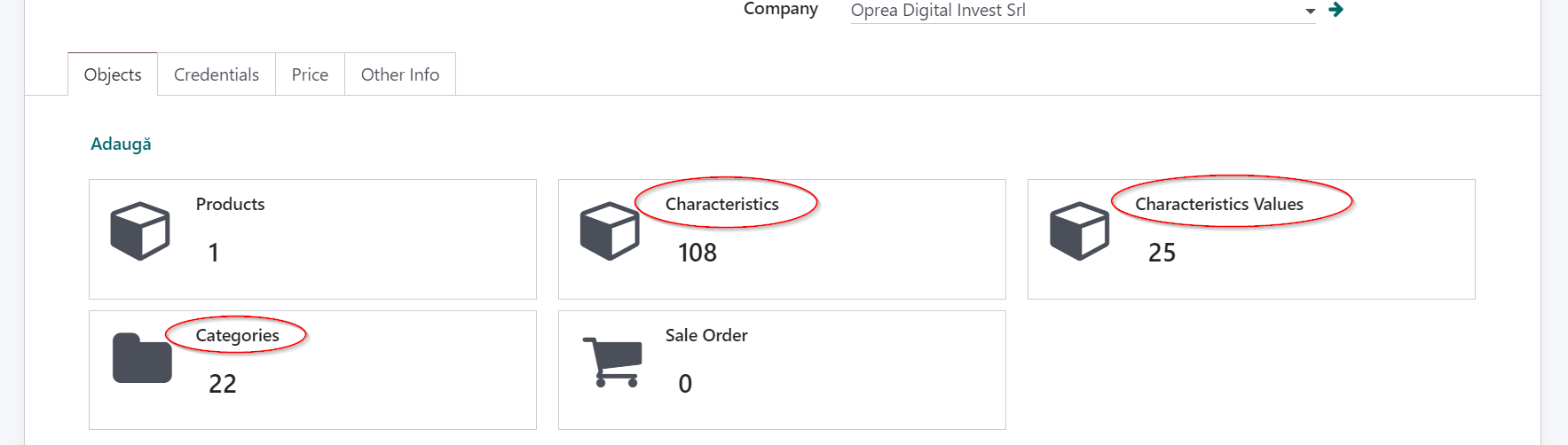
Task: Click the Characteristics cube icon
Action: (x=610, y=231)
